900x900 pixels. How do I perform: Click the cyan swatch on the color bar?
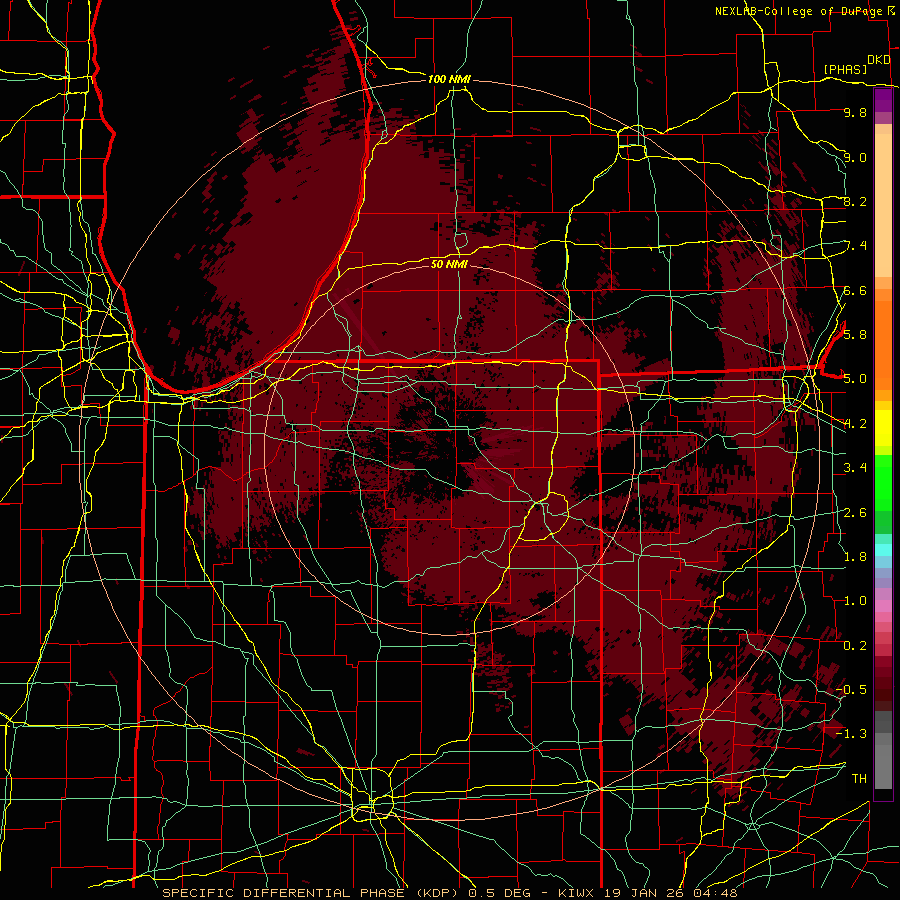[x=883, y=550]
